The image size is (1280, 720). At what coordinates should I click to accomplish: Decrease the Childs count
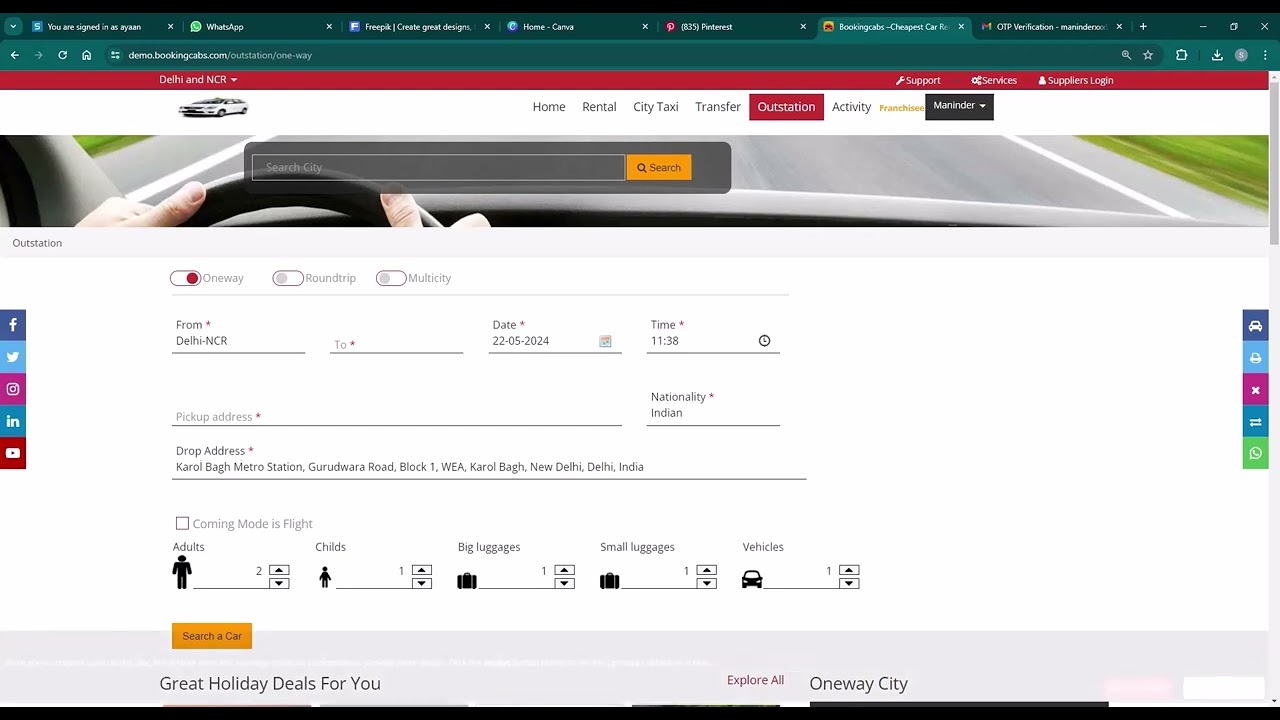[422, 583]
